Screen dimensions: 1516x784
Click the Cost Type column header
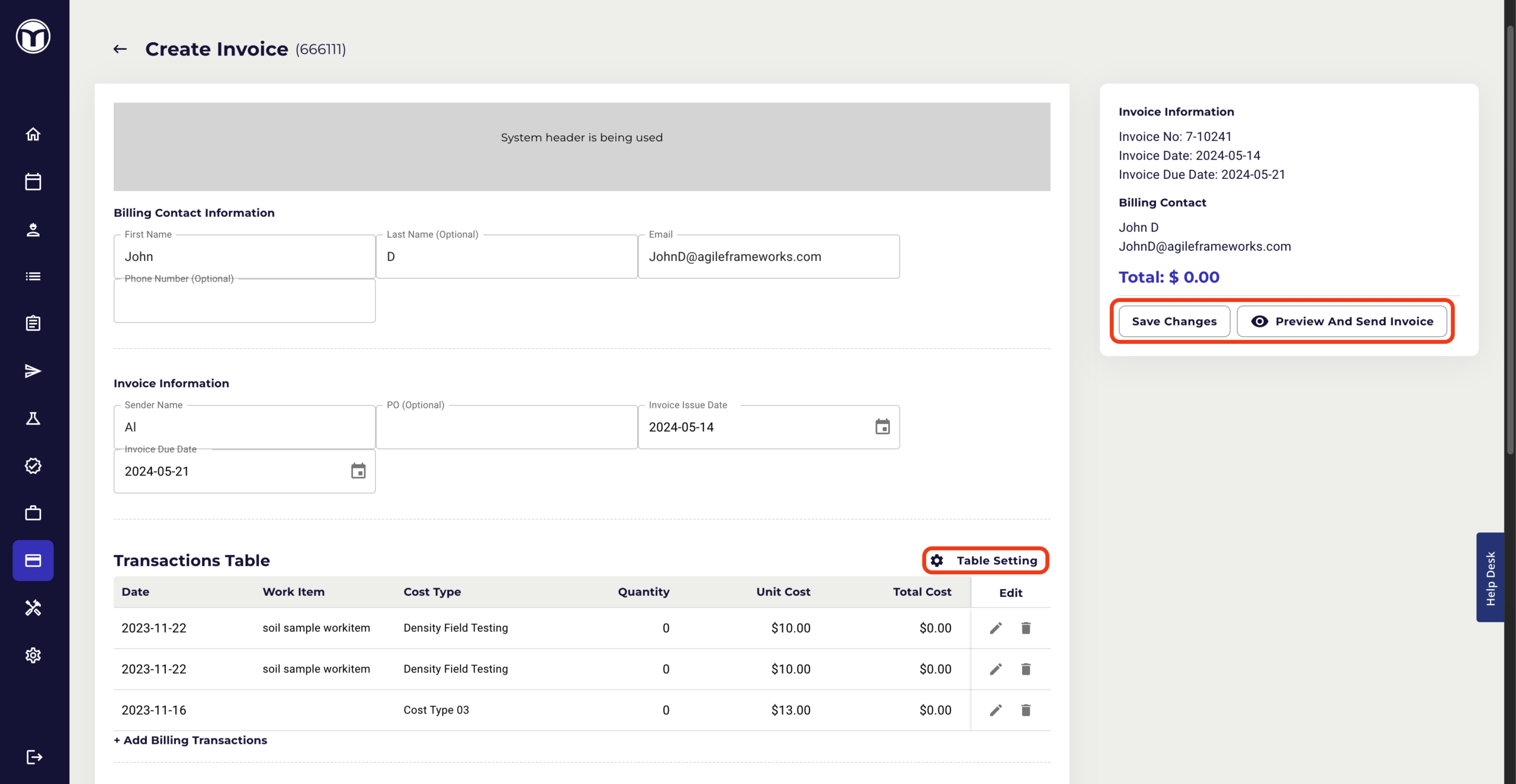pyautogui.click(x=432, y=592)
